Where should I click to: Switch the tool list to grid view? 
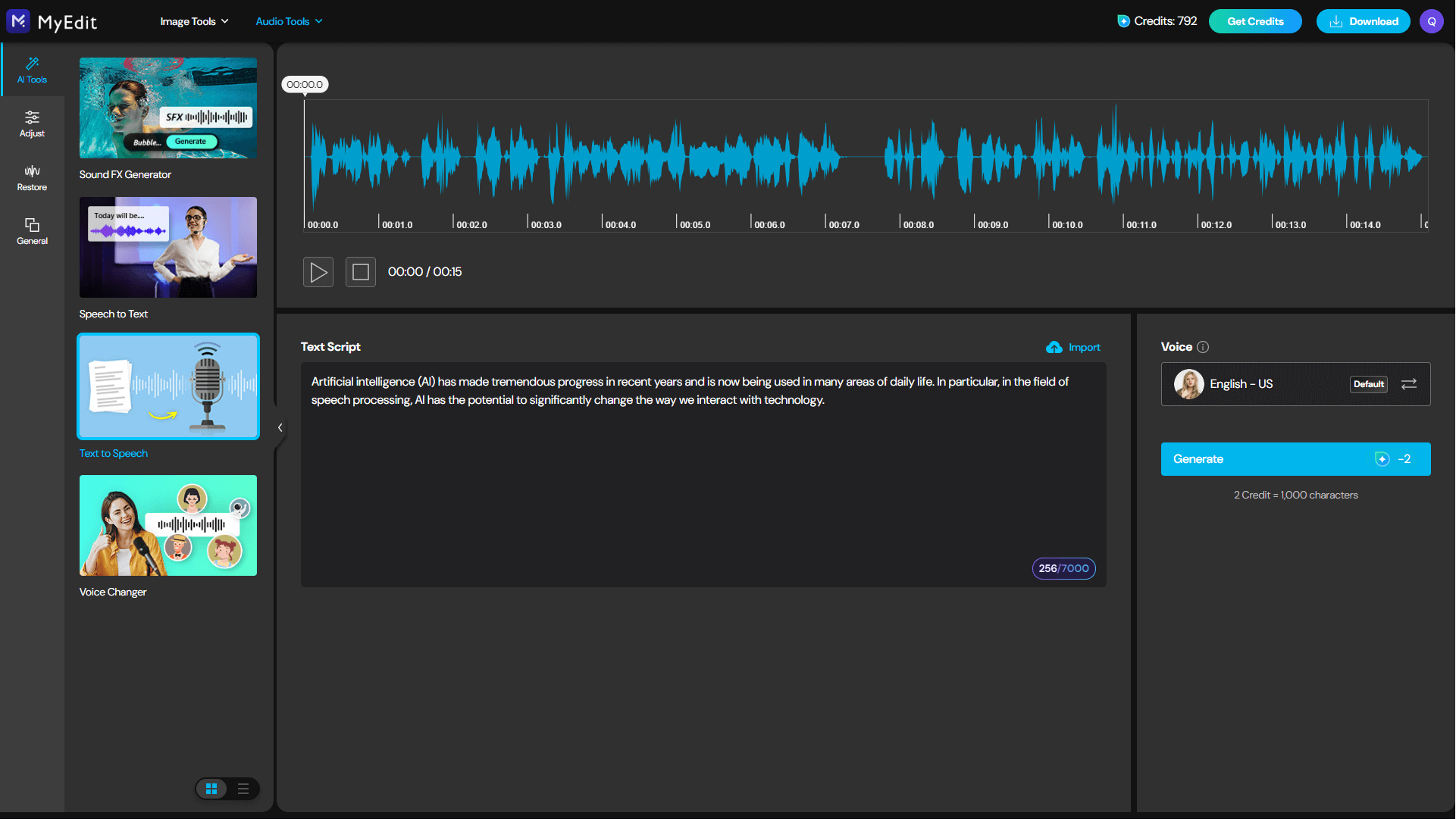211,789
